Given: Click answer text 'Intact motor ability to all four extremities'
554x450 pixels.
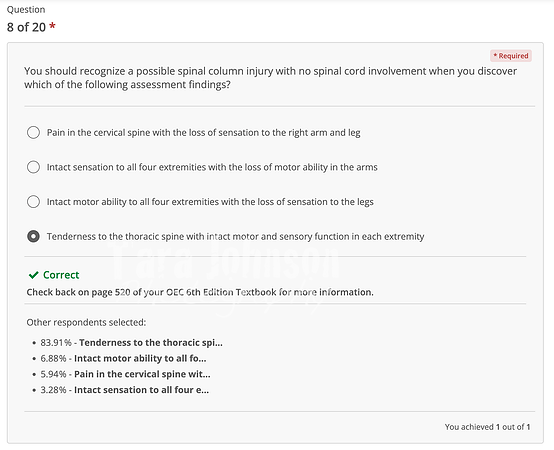Looking at the screenshot, I should coord(210,202).
